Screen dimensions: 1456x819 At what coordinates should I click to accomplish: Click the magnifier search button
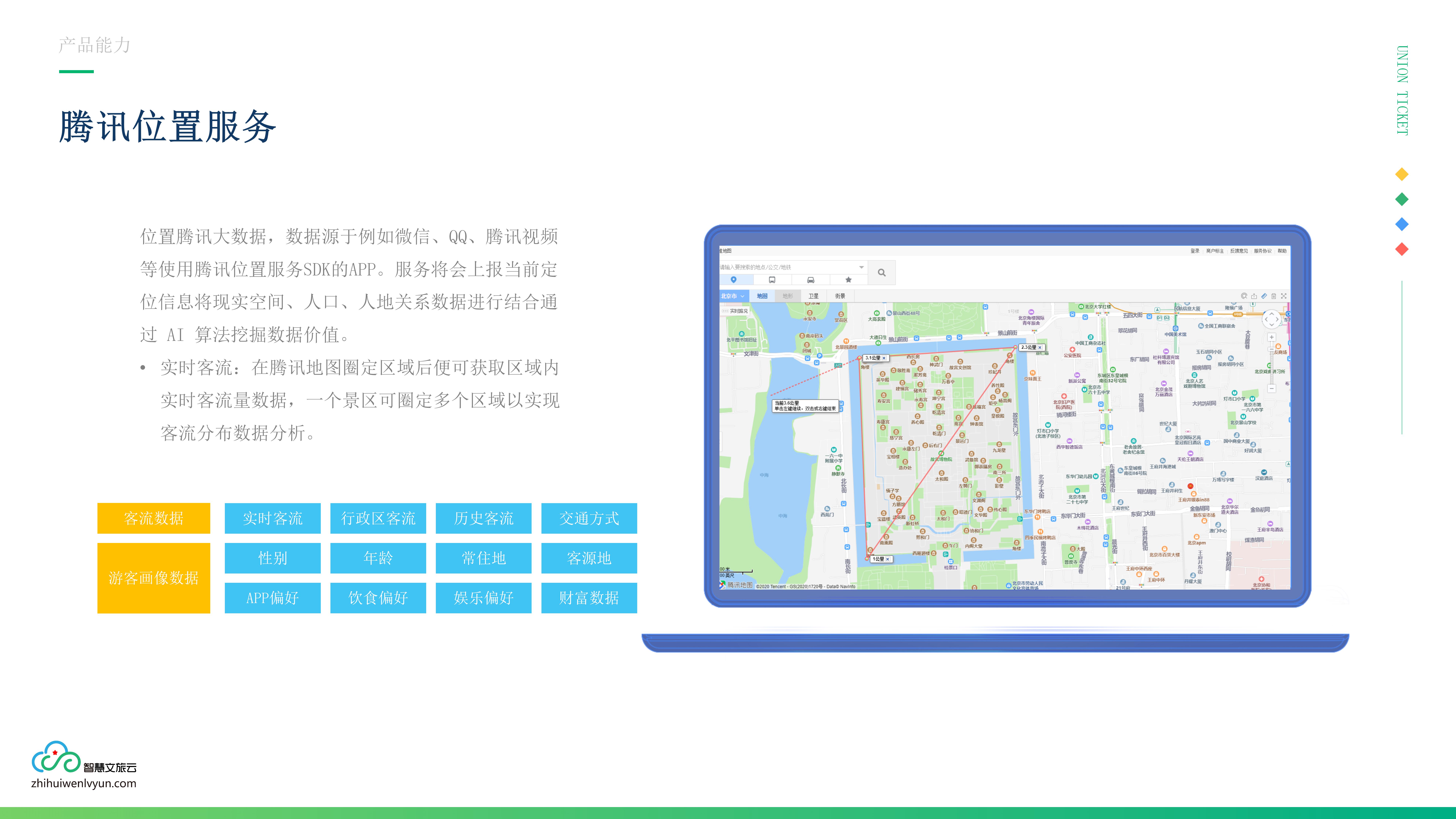coord(882,272)
